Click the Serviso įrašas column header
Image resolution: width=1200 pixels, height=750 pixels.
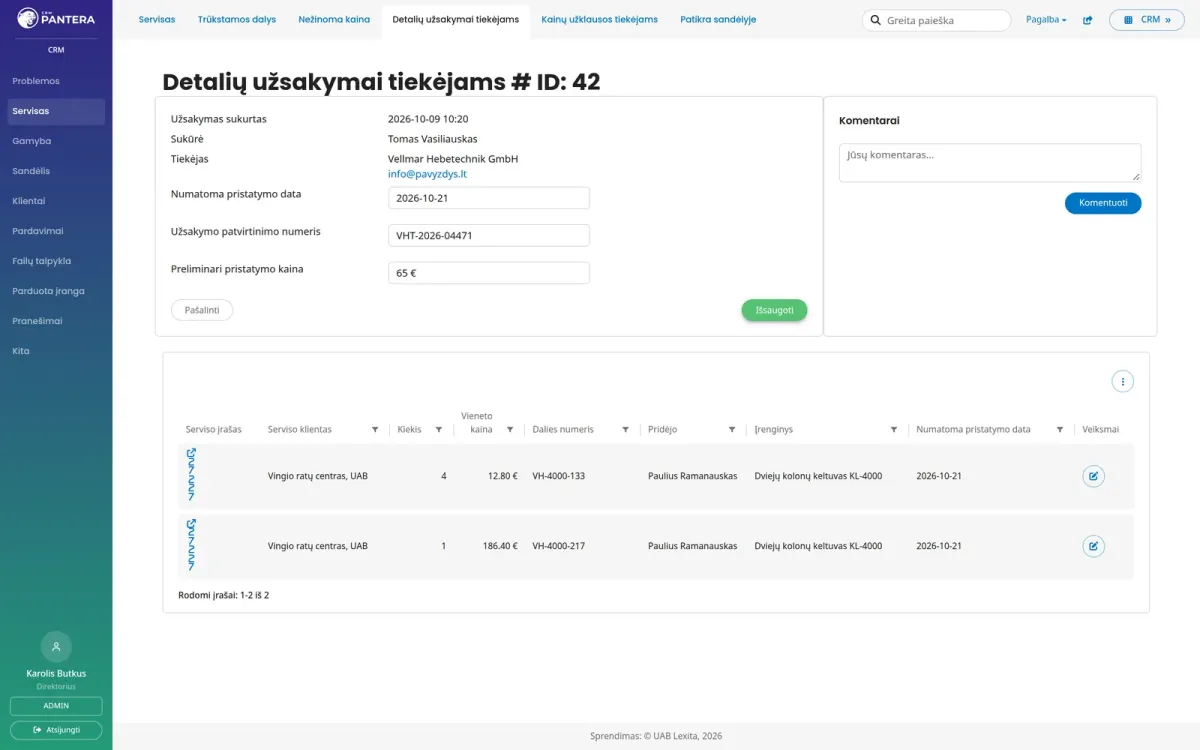[x=214, y=429]
